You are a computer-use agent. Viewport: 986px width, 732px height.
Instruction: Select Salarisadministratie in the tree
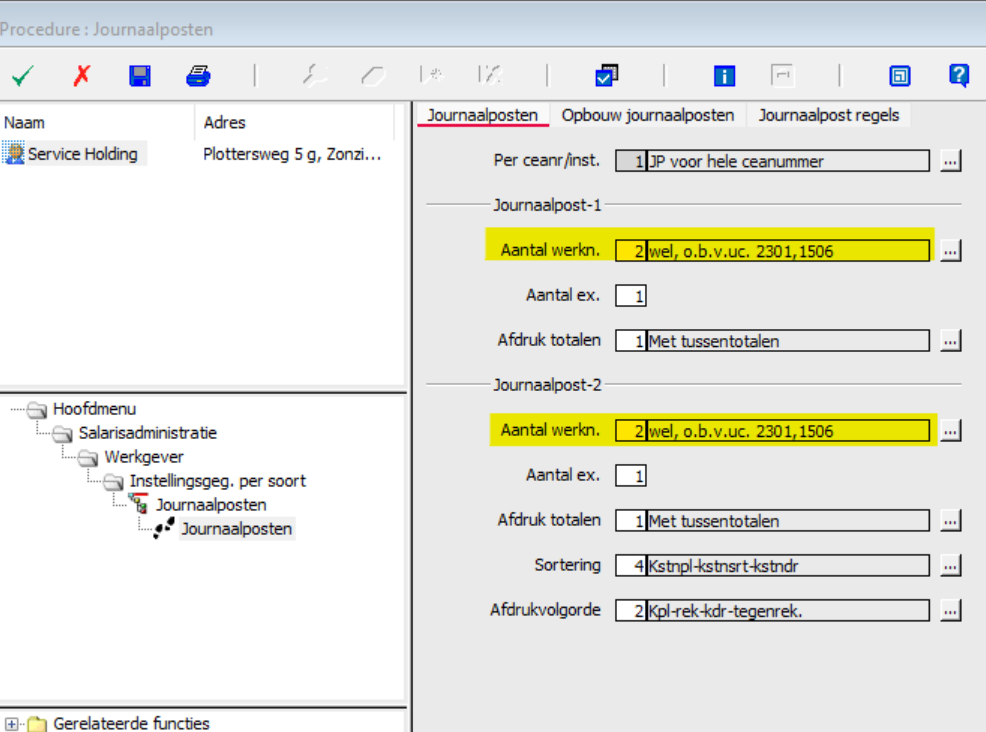[147, 433]
